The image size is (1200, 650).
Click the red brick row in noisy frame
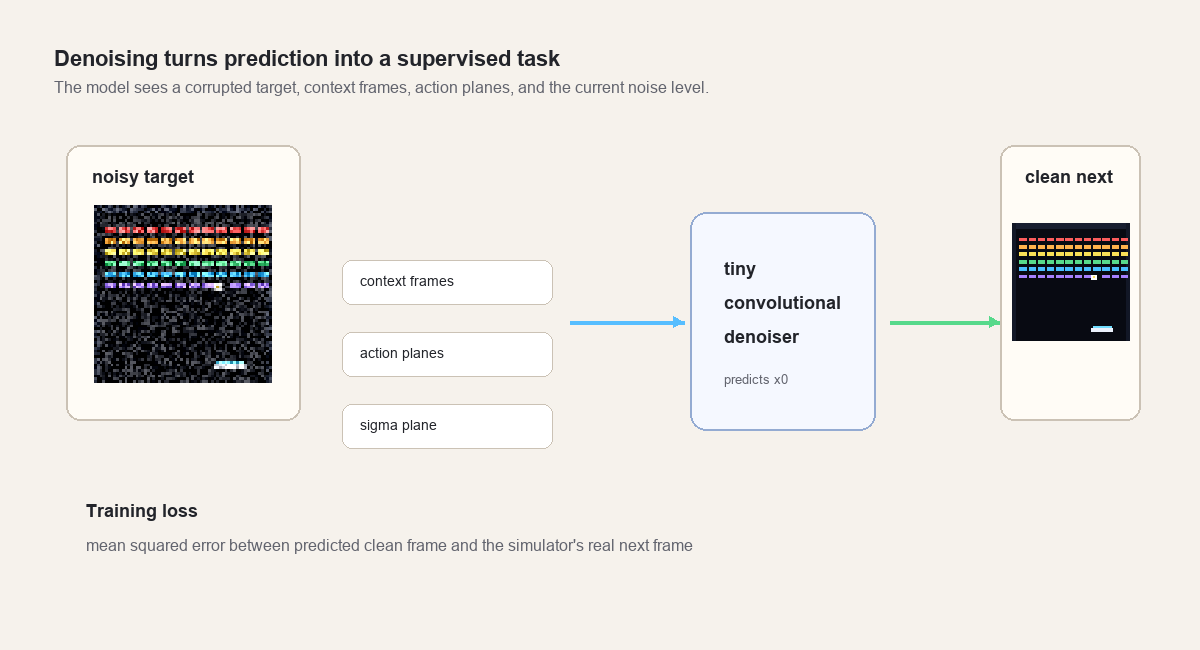pyautogui.click(x=187, y=230)
